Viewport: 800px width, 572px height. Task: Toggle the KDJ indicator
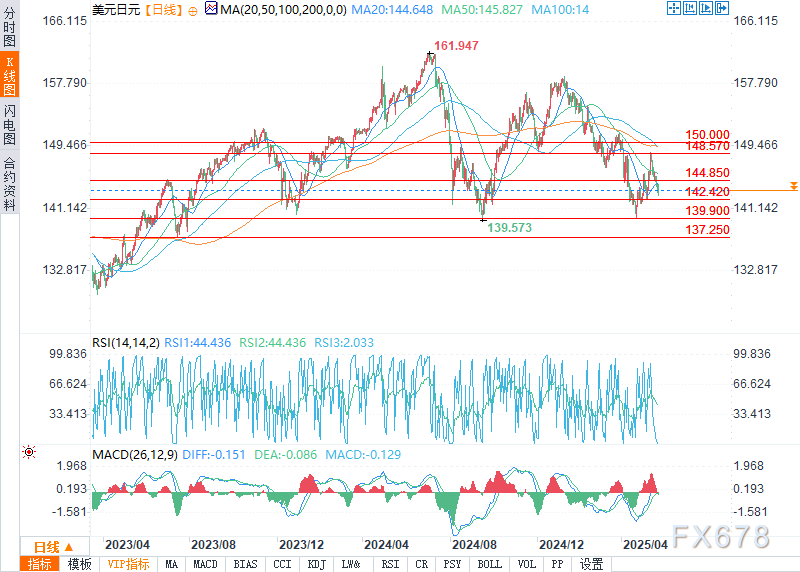(316, 564)
